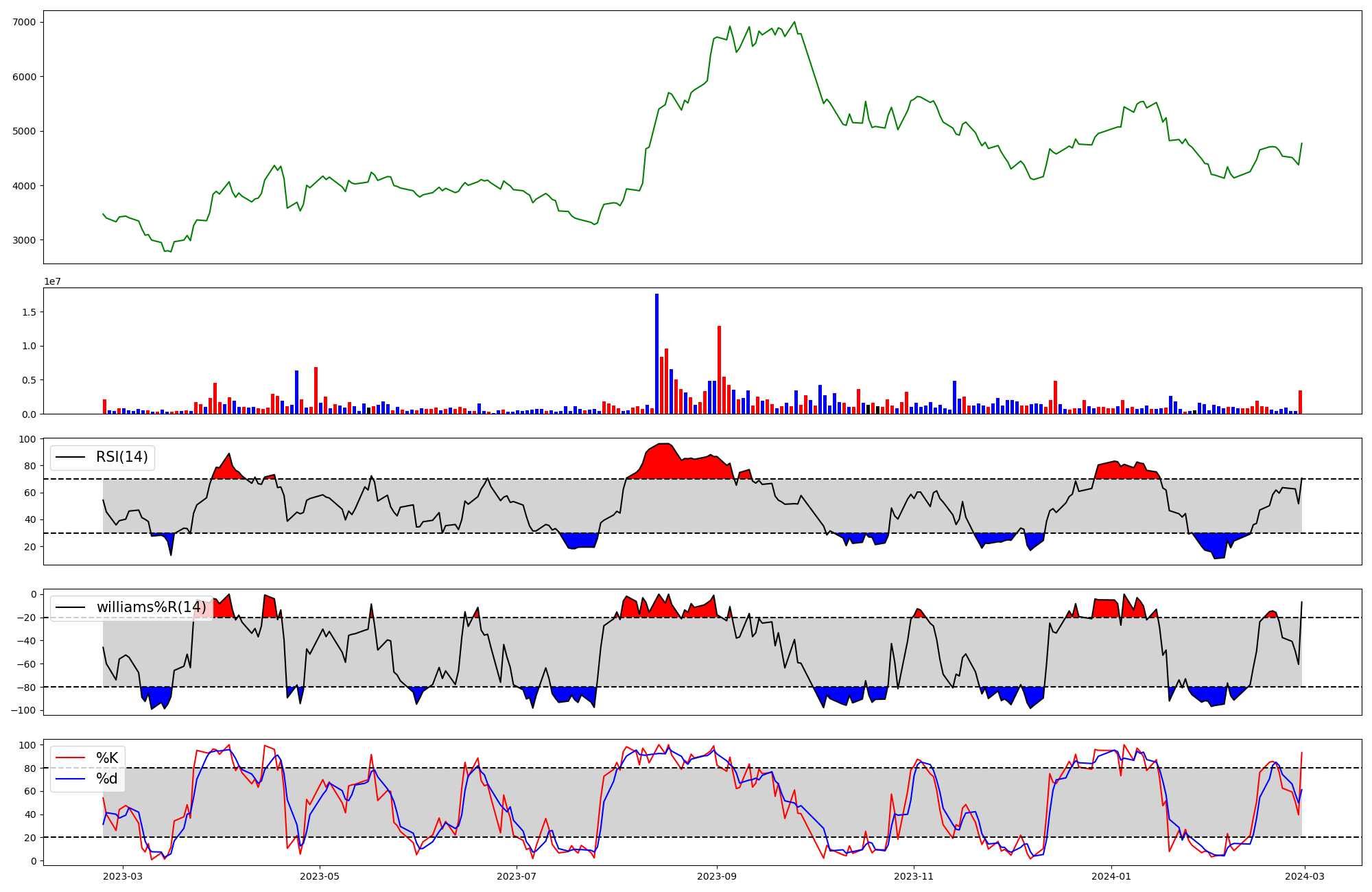The width and height of the screenshot is (1372, 892).
Task: Click the 1.5 volume axis label
Action: (30, 312)
